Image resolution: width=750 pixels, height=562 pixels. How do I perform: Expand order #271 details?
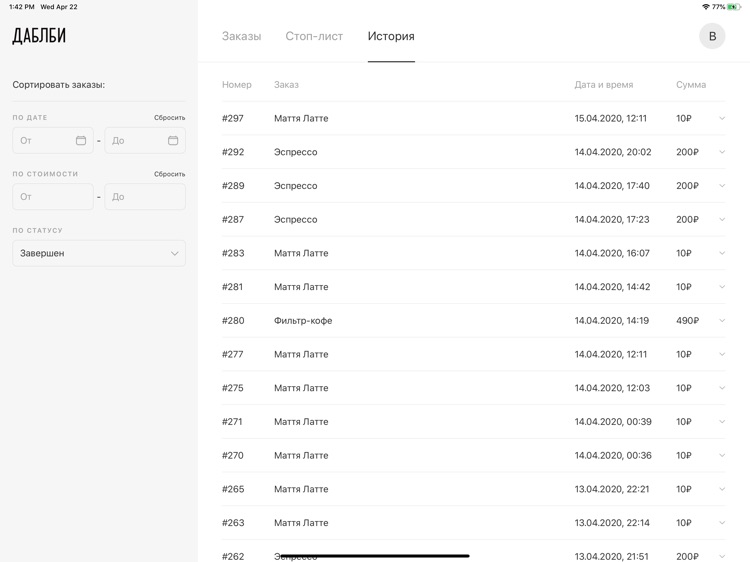722,421
